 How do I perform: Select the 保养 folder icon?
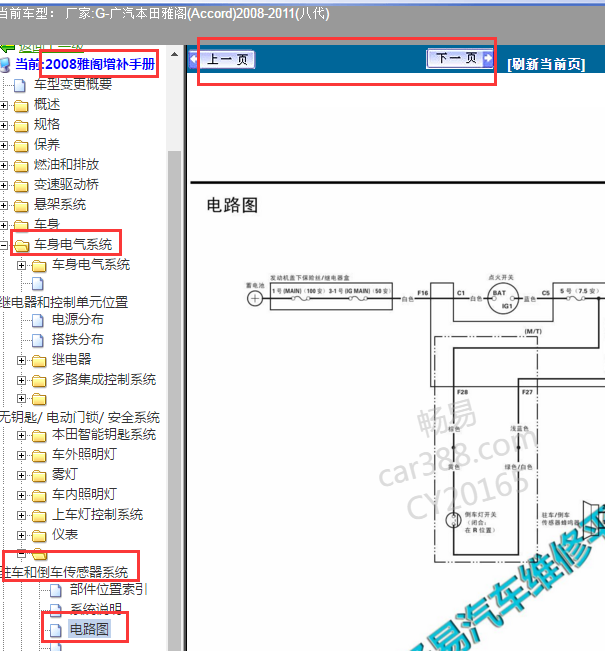21,146
